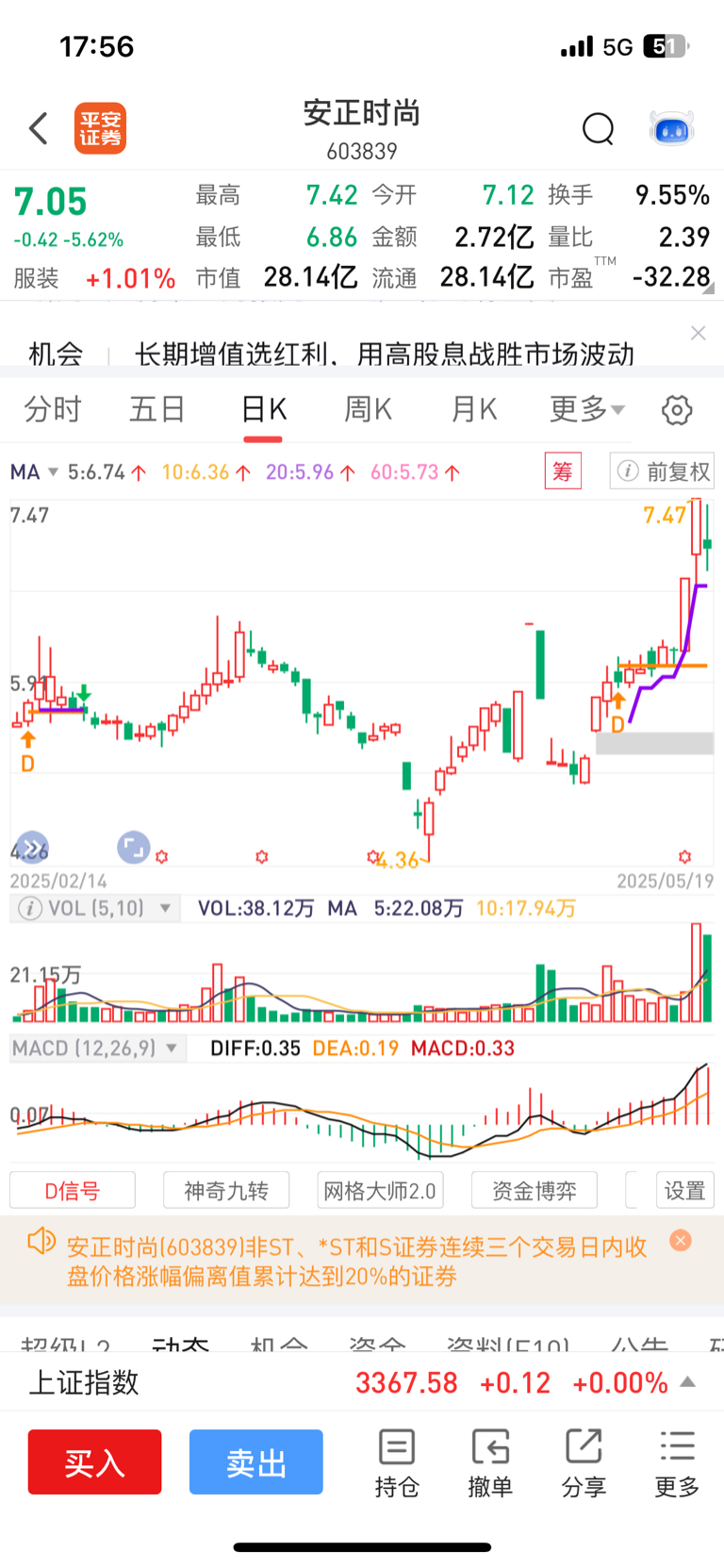Select the 网格大师2.0 indicator button
Viewport: 724px width, 1568px height.
click(380, 1191)
